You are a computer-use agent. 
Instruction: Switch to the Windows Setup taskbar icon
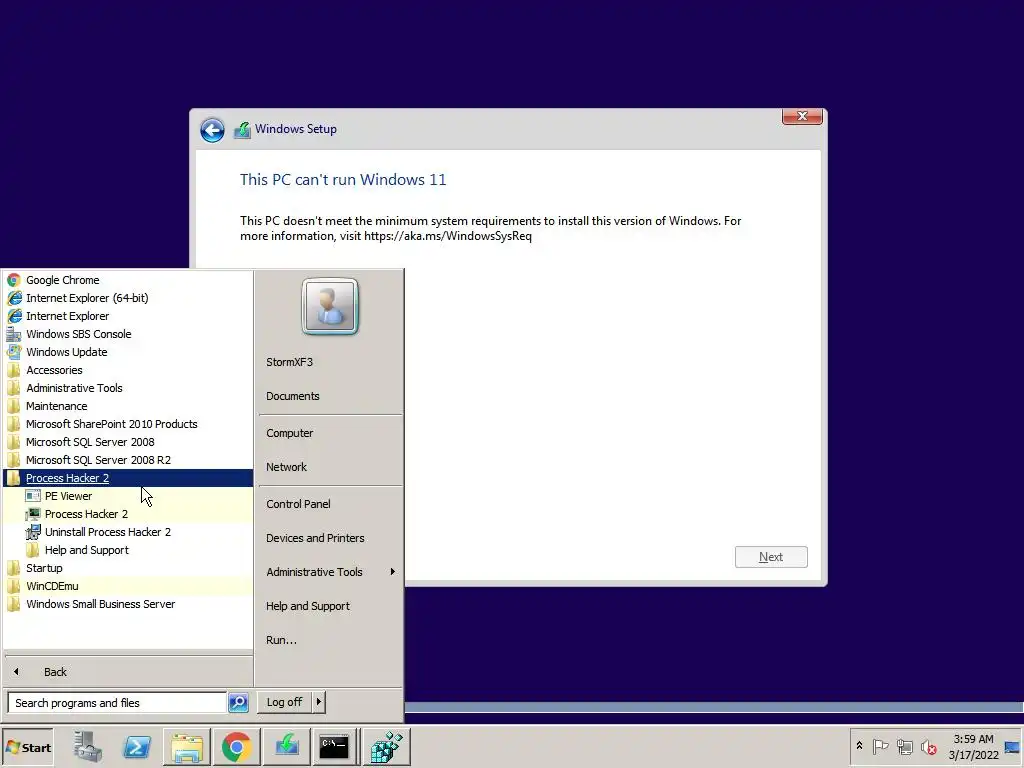pyautogui.click(x=286, y=747)
